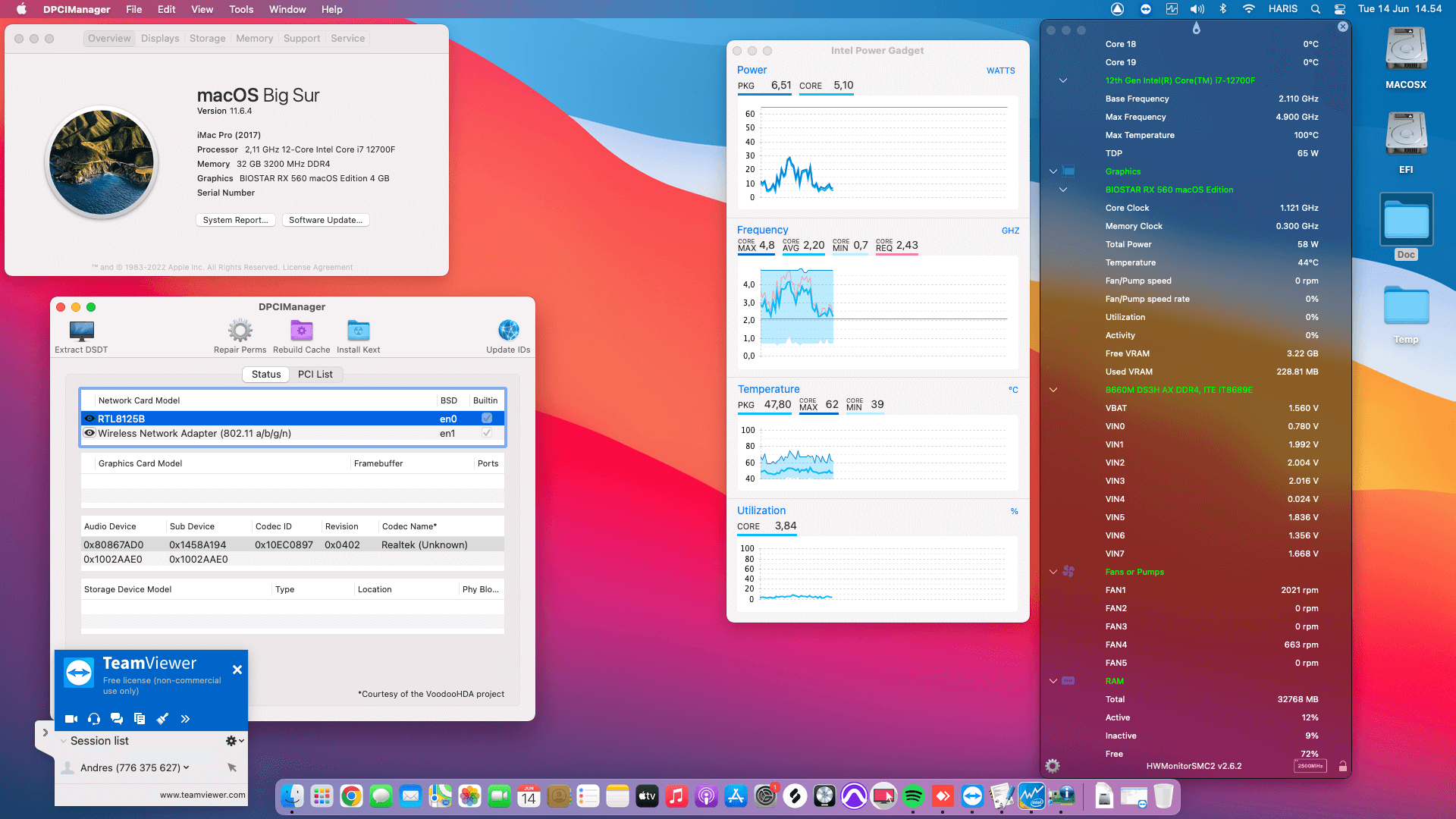1456x819 pixels.
Task: Click the System Report button
Action: pos(235,220)
